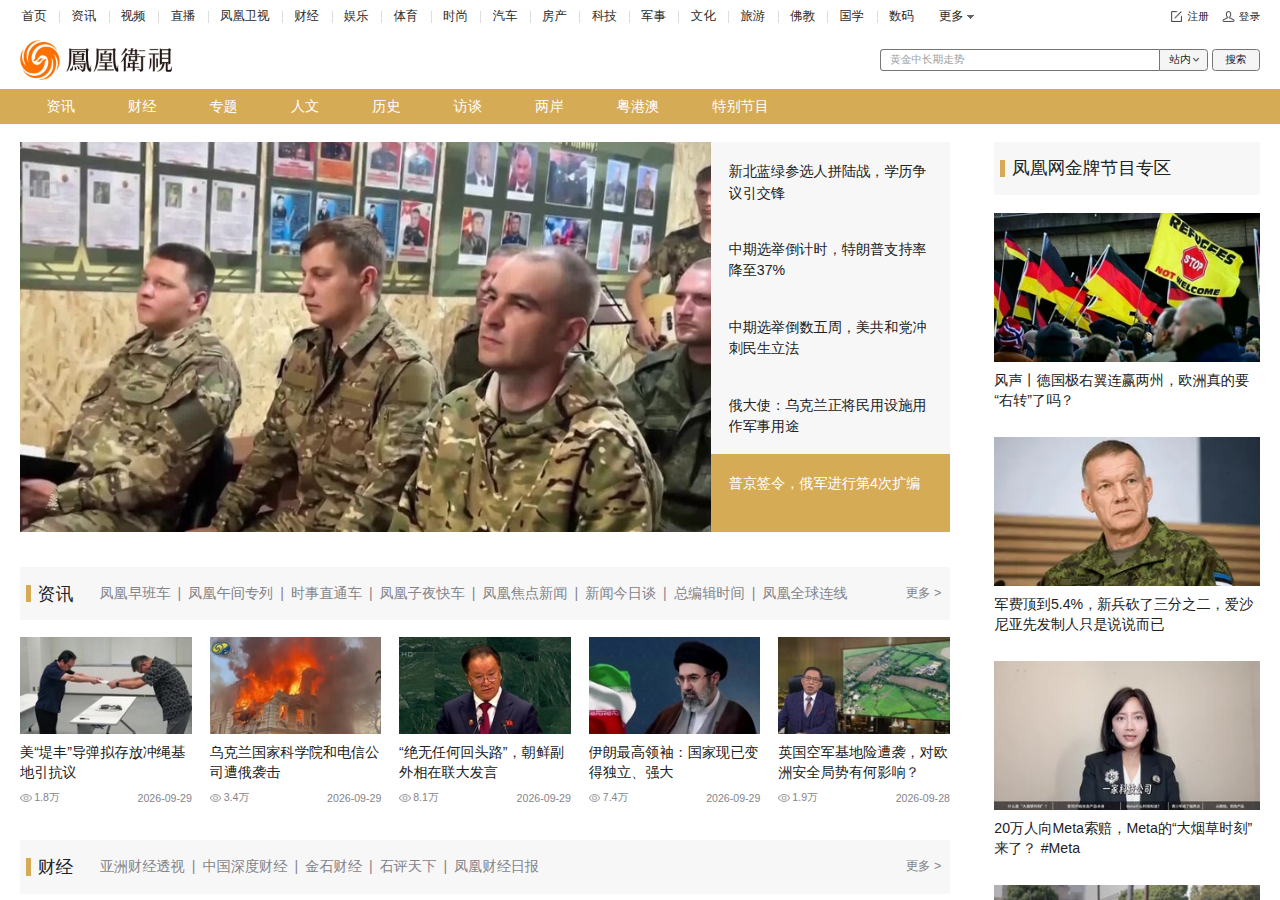Click the login (登录) person icon
Screen dimensions: 1280x900
click(x=1228, y=16)
